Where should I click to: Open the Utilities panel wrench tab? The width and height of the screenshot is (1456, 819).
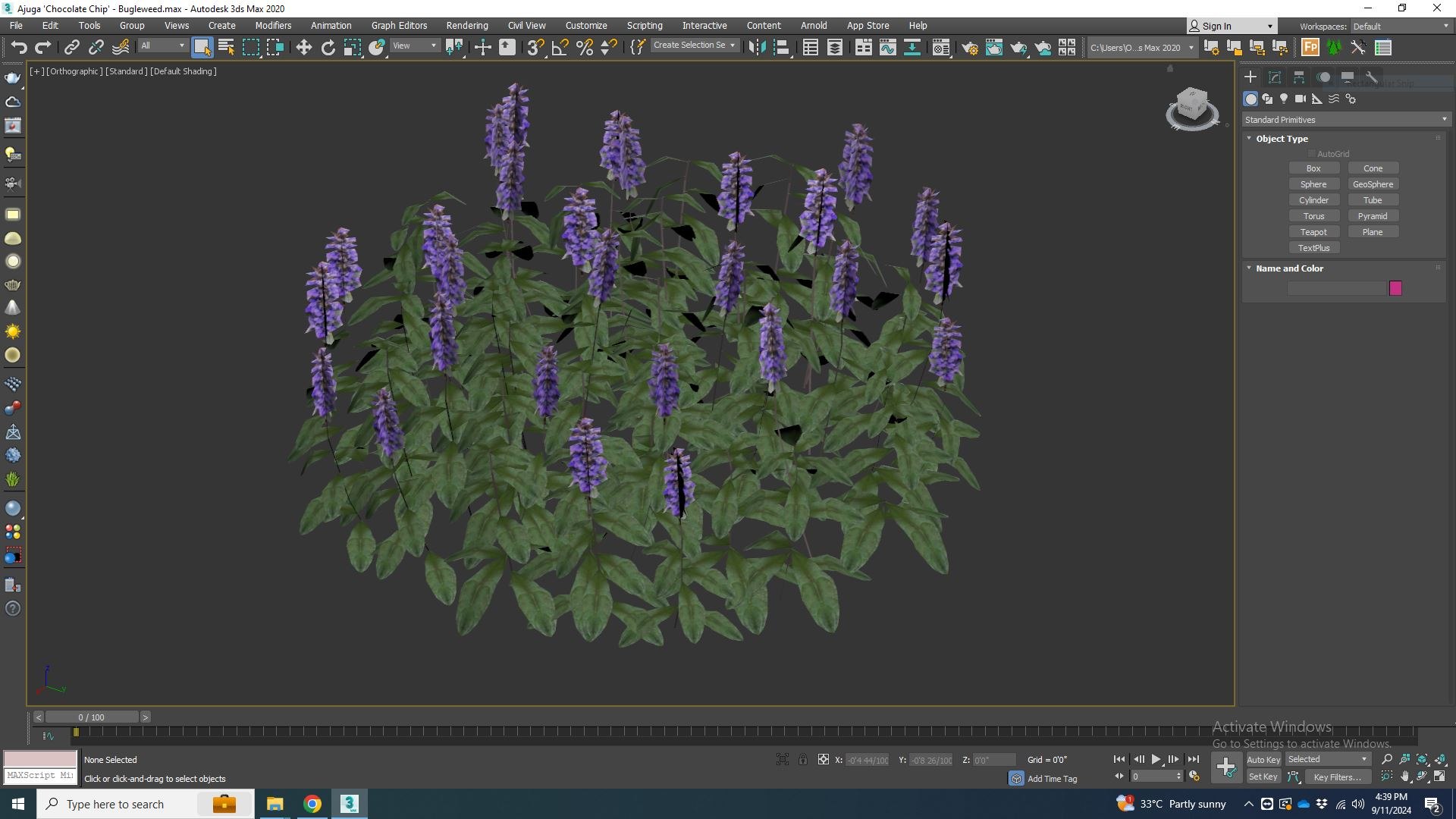pyautogui.click(x=1371, y=77)
